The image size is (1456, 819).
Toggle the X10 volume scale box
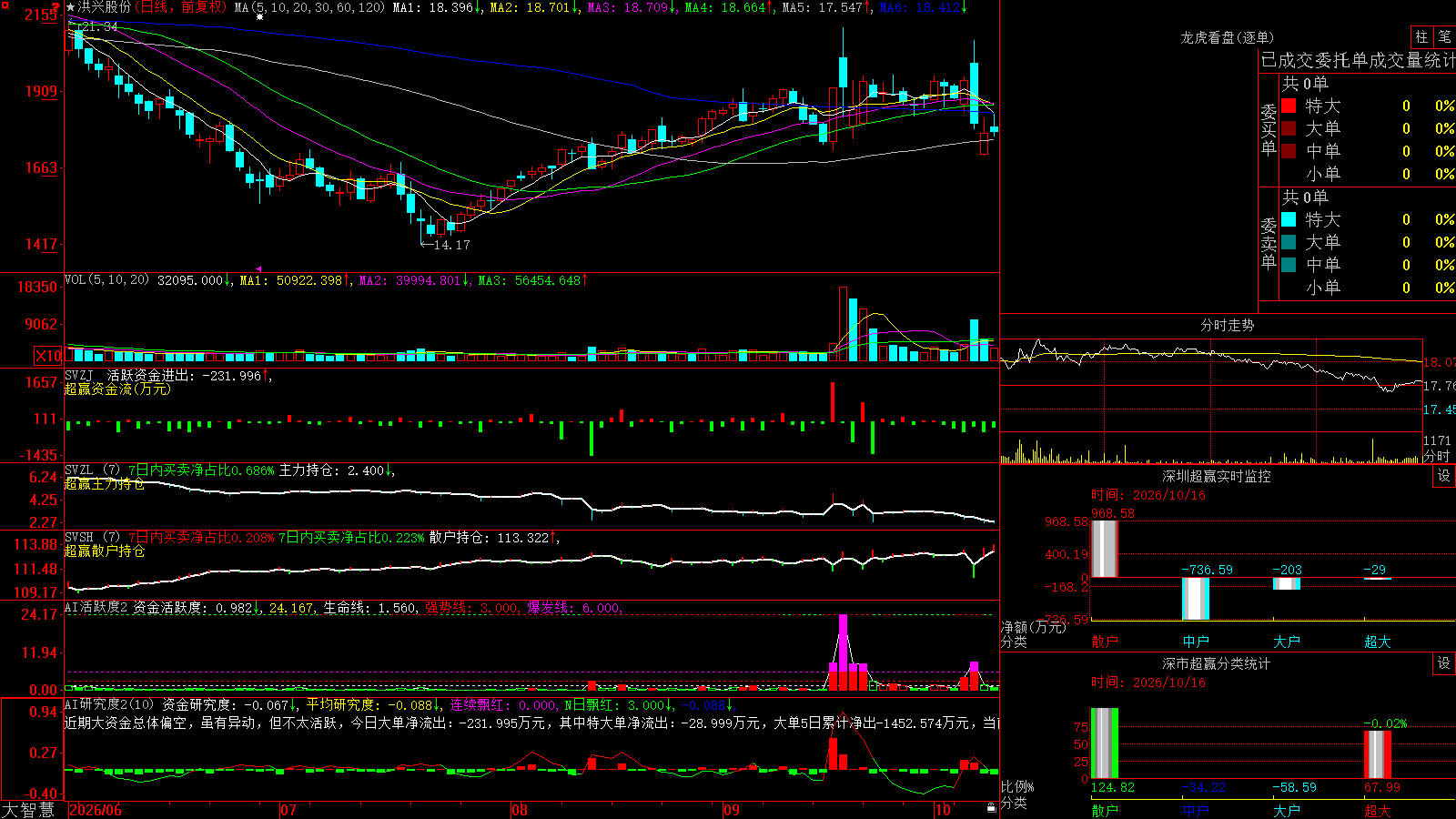pyautogui.click(x=48, y=356)
